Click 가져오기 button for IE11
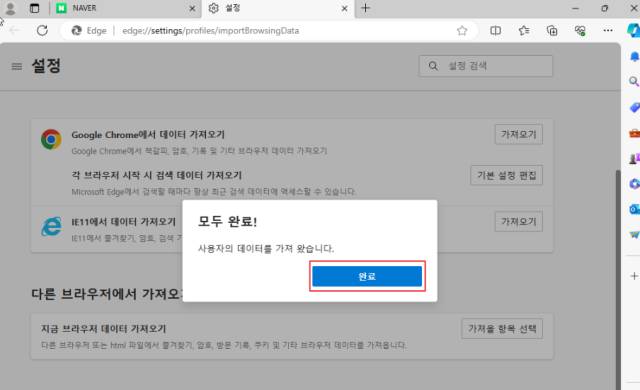640x390 pixels. point(518,222)
